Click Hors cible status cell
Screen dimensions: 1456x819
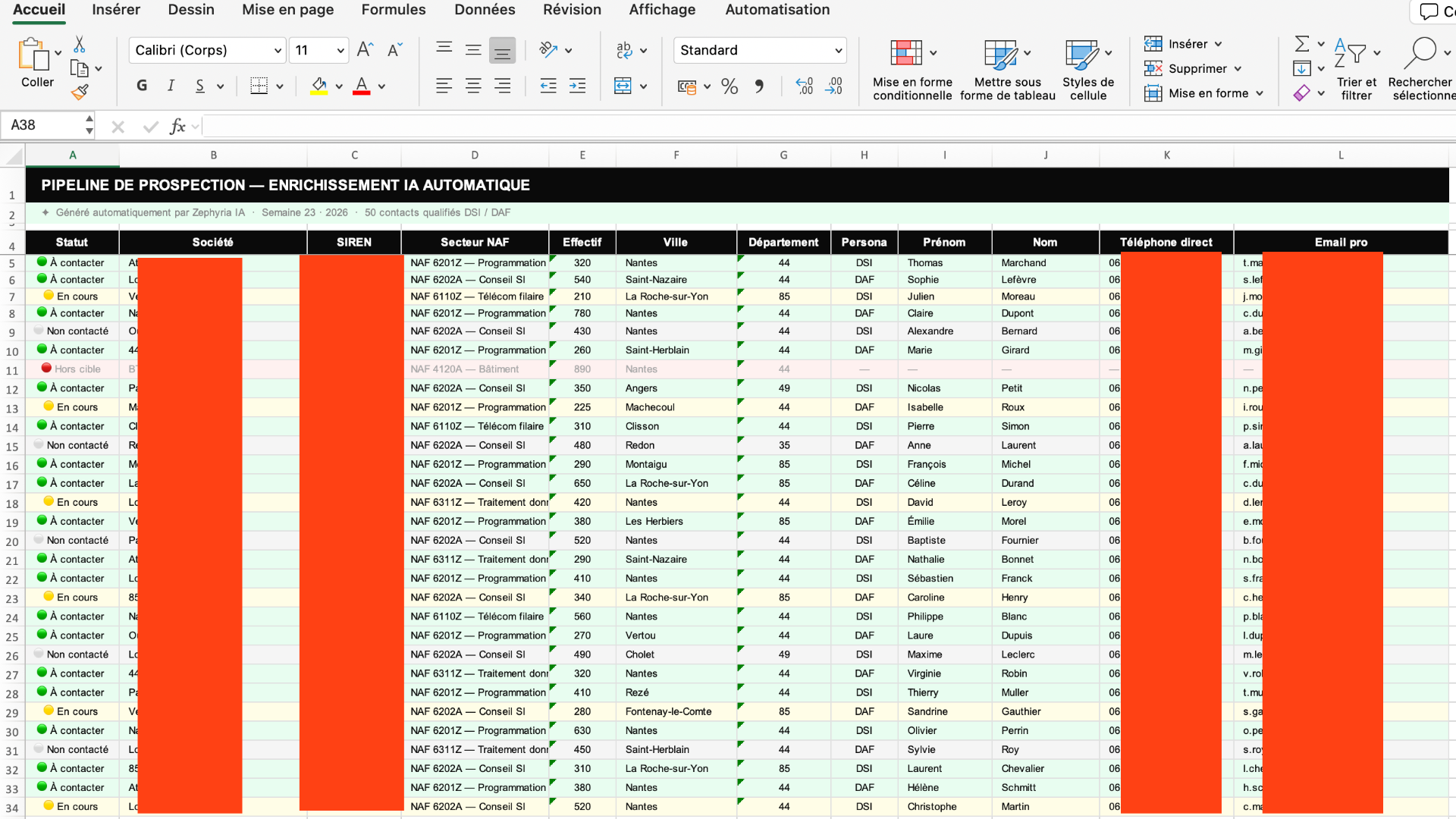pos(72,369)
